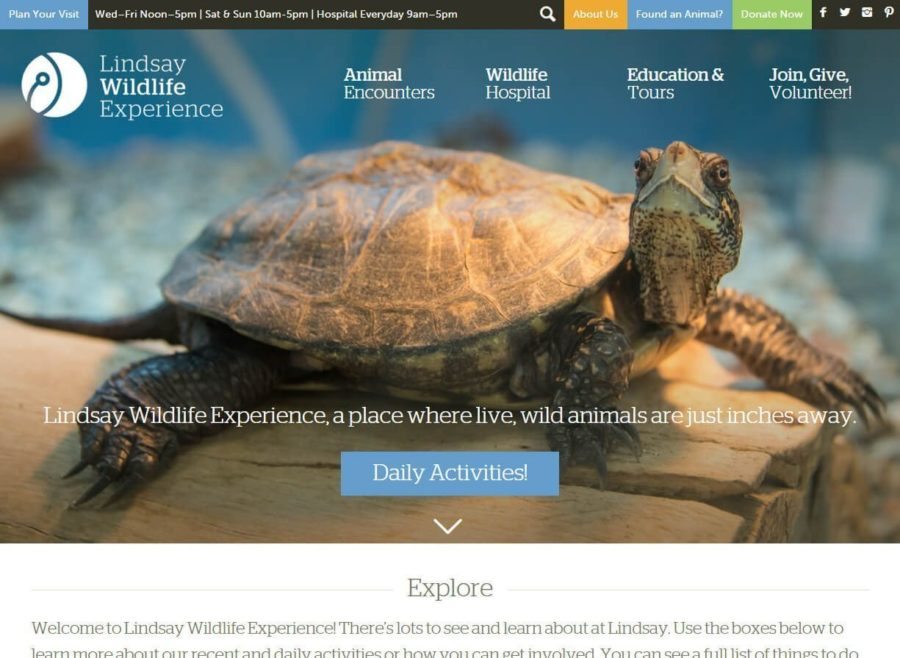
Task: Click the hours text in top bar
Action: point(276,14)
